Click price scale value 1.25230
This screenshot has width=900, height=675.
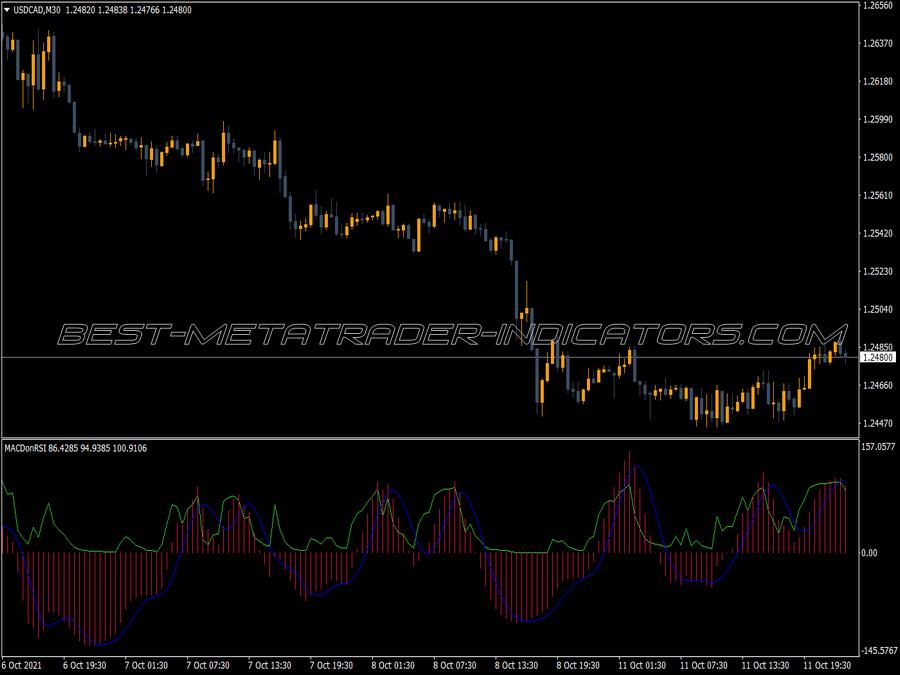pos(878,271)
